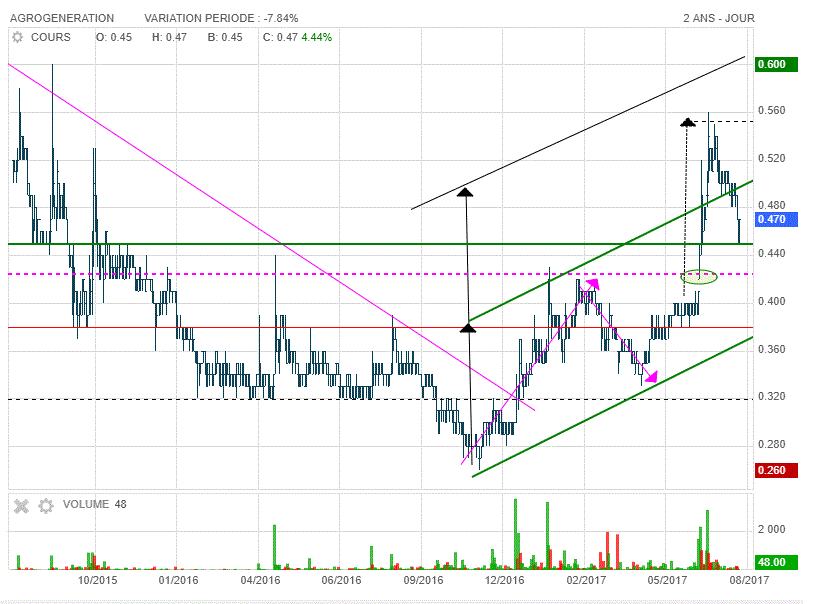The height and width of the screenshot is (604, 814).
Task: Click the 12/2016 date axis label
Action: [505, 580]
